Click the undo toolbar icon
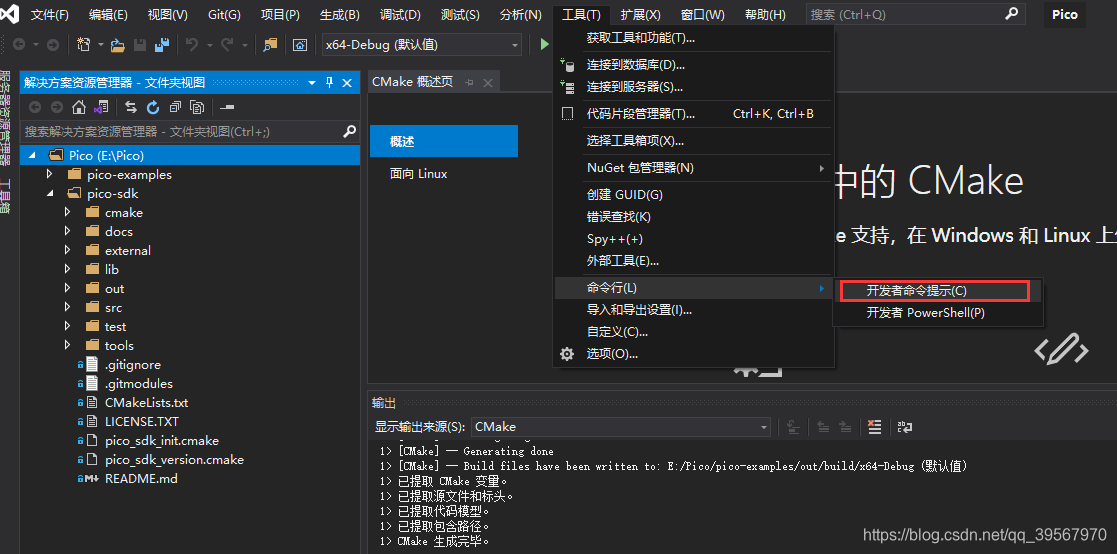Image resolution: width=1117 pixels, height=554 pixels. 192,45
